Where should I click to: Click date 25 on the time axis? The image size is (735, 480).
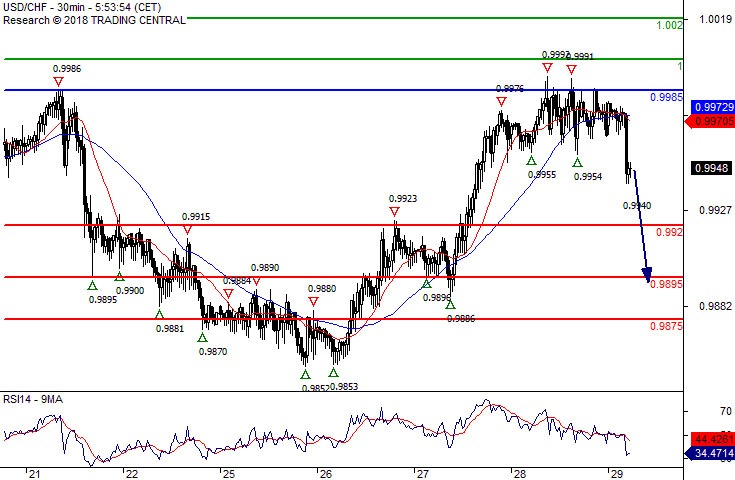click(229, 474)
